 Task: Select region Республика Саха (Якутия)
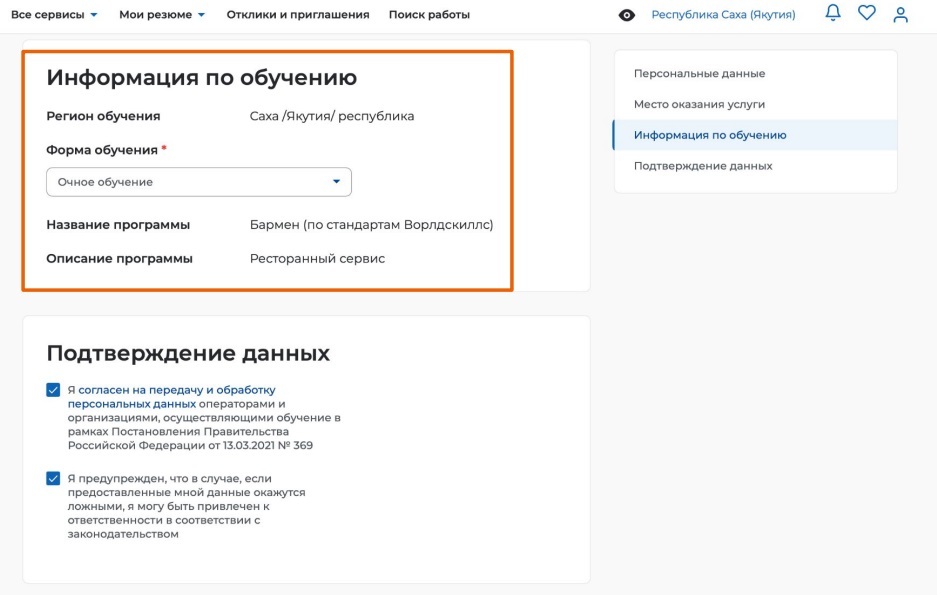[x=723, y=15]
